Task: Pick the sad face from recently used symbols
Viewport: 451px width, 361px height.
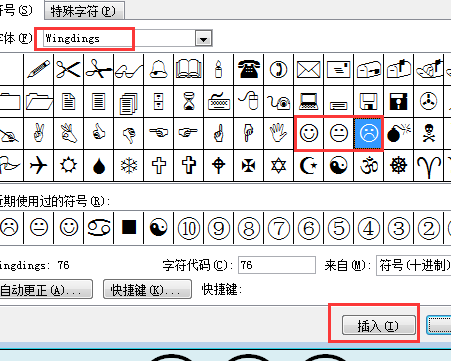Action: pos(10,228)
